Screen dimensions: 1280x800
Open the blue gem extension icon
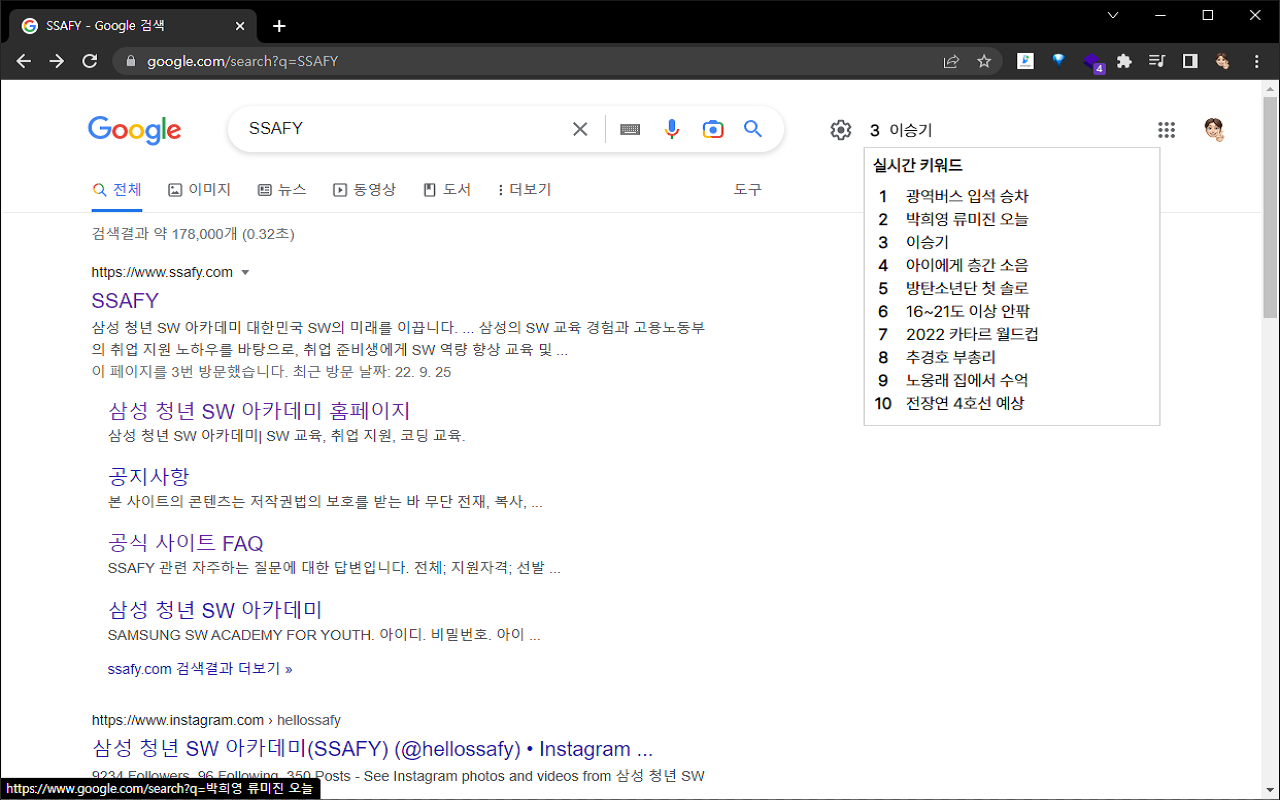pyautogui.click(x=1058, y=61)
